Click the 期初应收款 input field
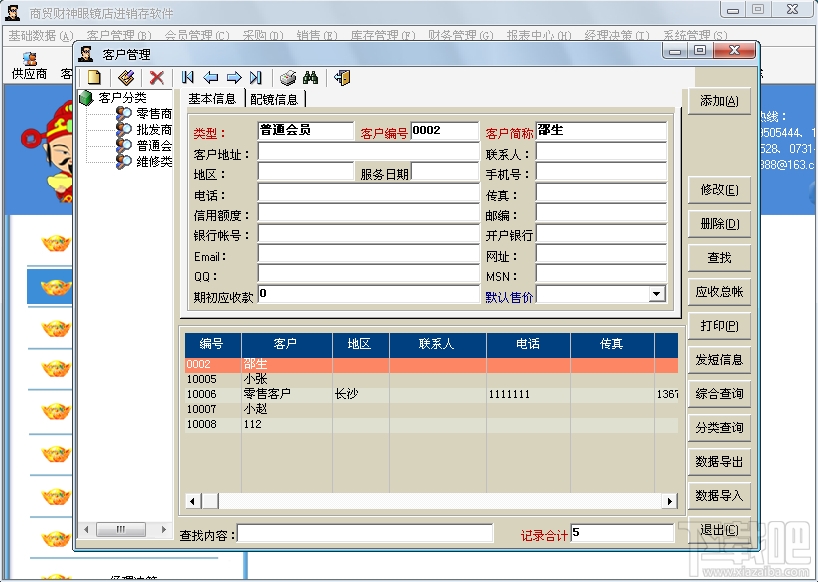This screenshot has width=818, height=582. pos(368,295)
